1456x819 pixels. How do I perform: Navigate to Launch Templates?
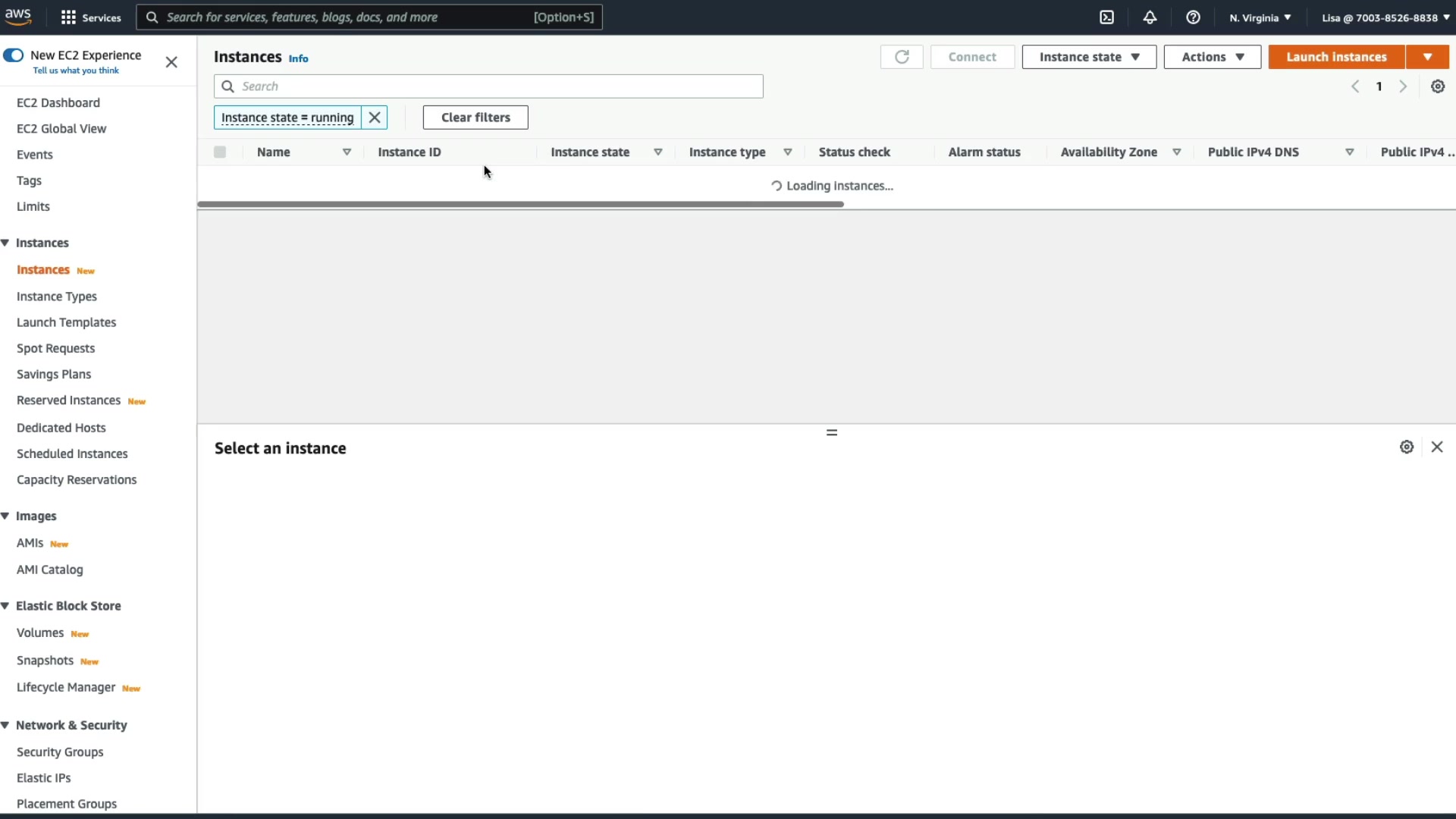[x=67, y=322]
